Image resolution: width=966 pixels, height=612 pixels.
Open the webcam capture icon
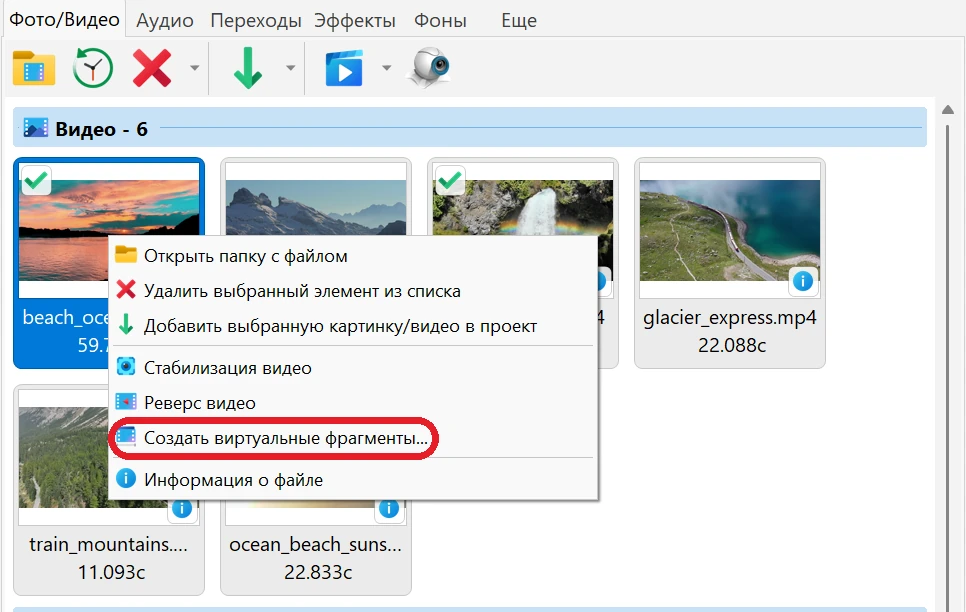[x=430, y=67]
